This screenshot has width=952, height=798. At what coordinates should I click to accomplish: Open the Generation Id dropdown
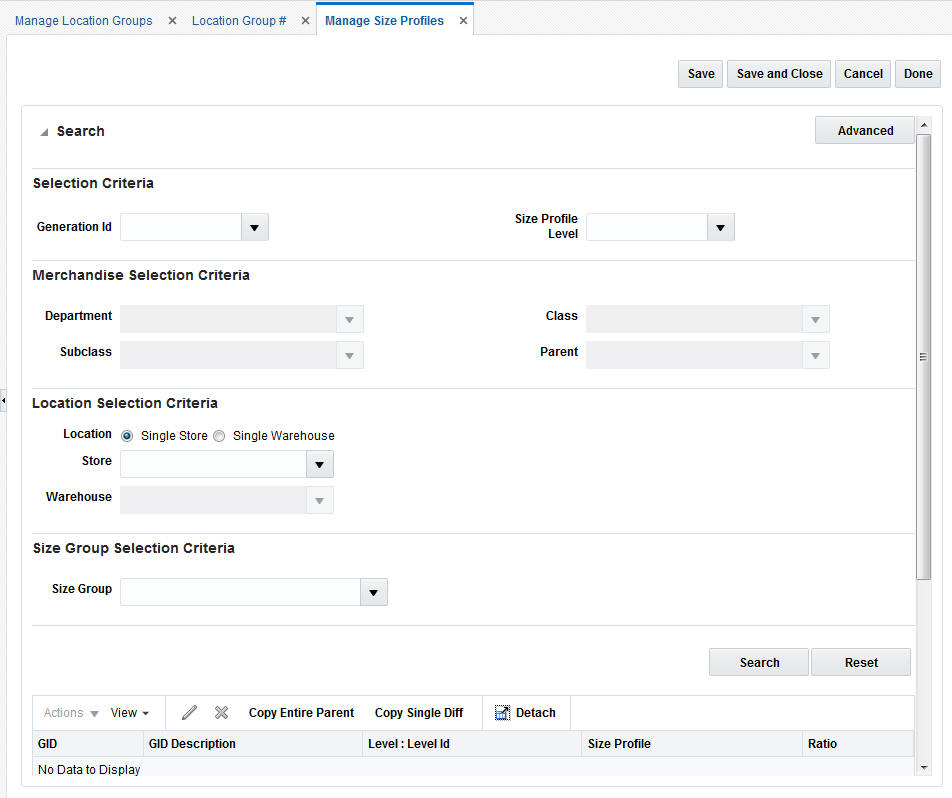point(254,227)
